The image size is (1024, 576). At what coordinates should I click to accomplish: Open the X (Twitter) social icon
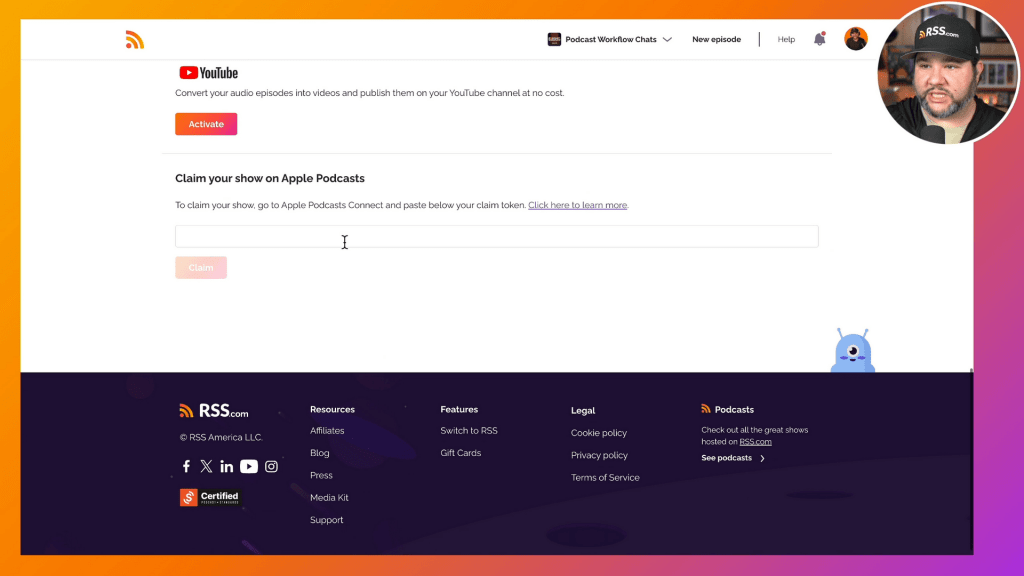[206, 466]
